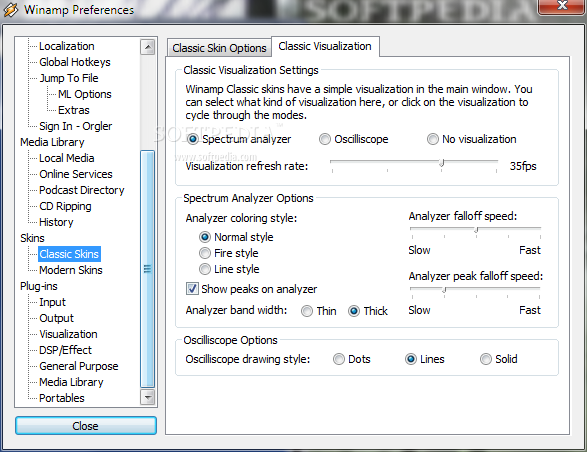The width and height of the screenshot is (587, 452).
Task: Switch to the Classic Visualization tab
Action: [x=325, y=46]
